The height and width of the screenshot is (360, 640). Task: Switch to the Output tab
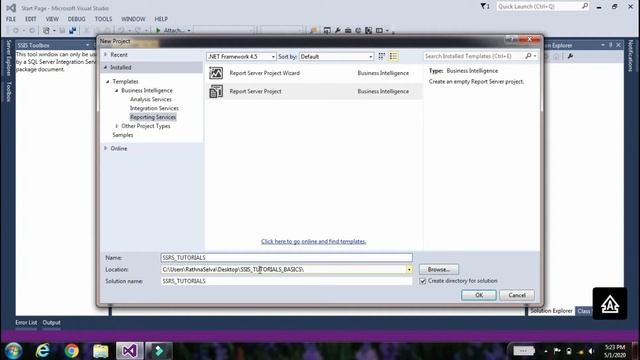(x=51, y=322)
